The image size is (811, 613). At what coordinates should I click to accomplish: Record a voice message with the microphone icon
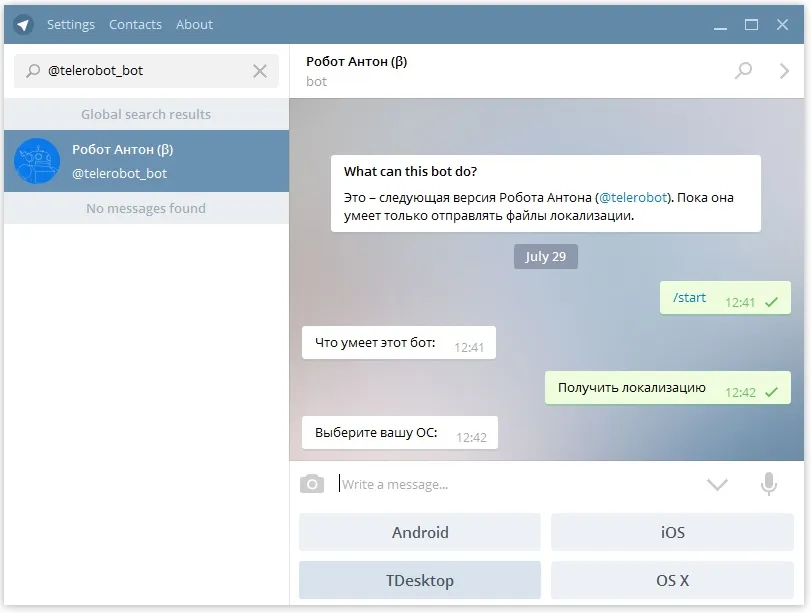pyautogui.click(x=769, y=484)
